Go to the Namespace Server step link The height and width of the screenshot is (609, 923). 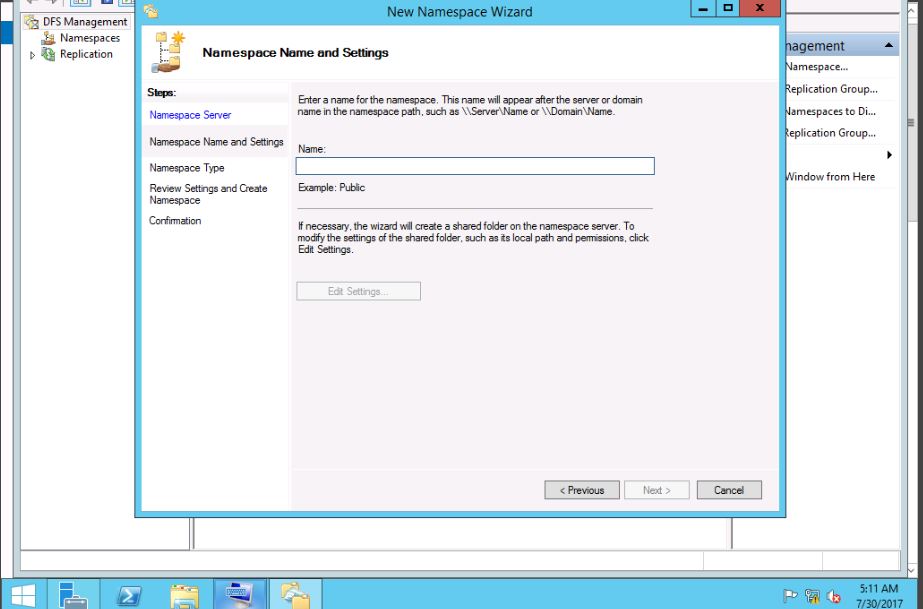(x=190, y=115)
